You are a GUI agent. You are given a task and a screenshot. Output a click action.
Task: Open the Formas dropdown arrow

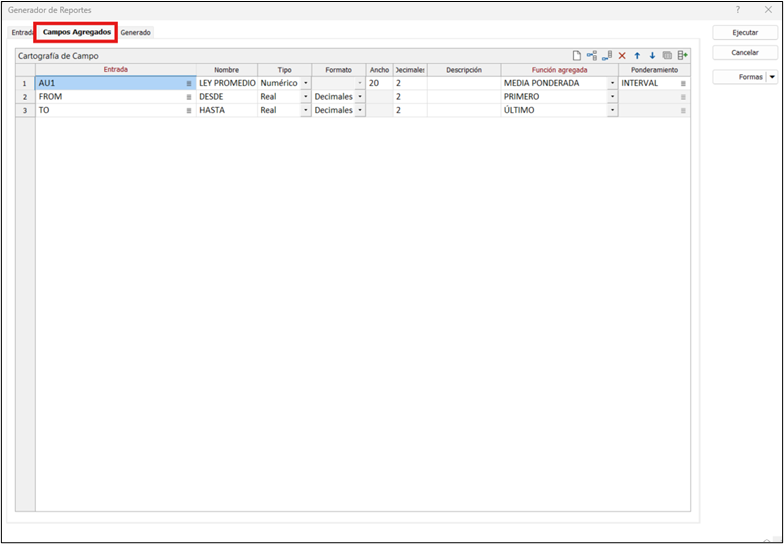[x=771, y=77]
